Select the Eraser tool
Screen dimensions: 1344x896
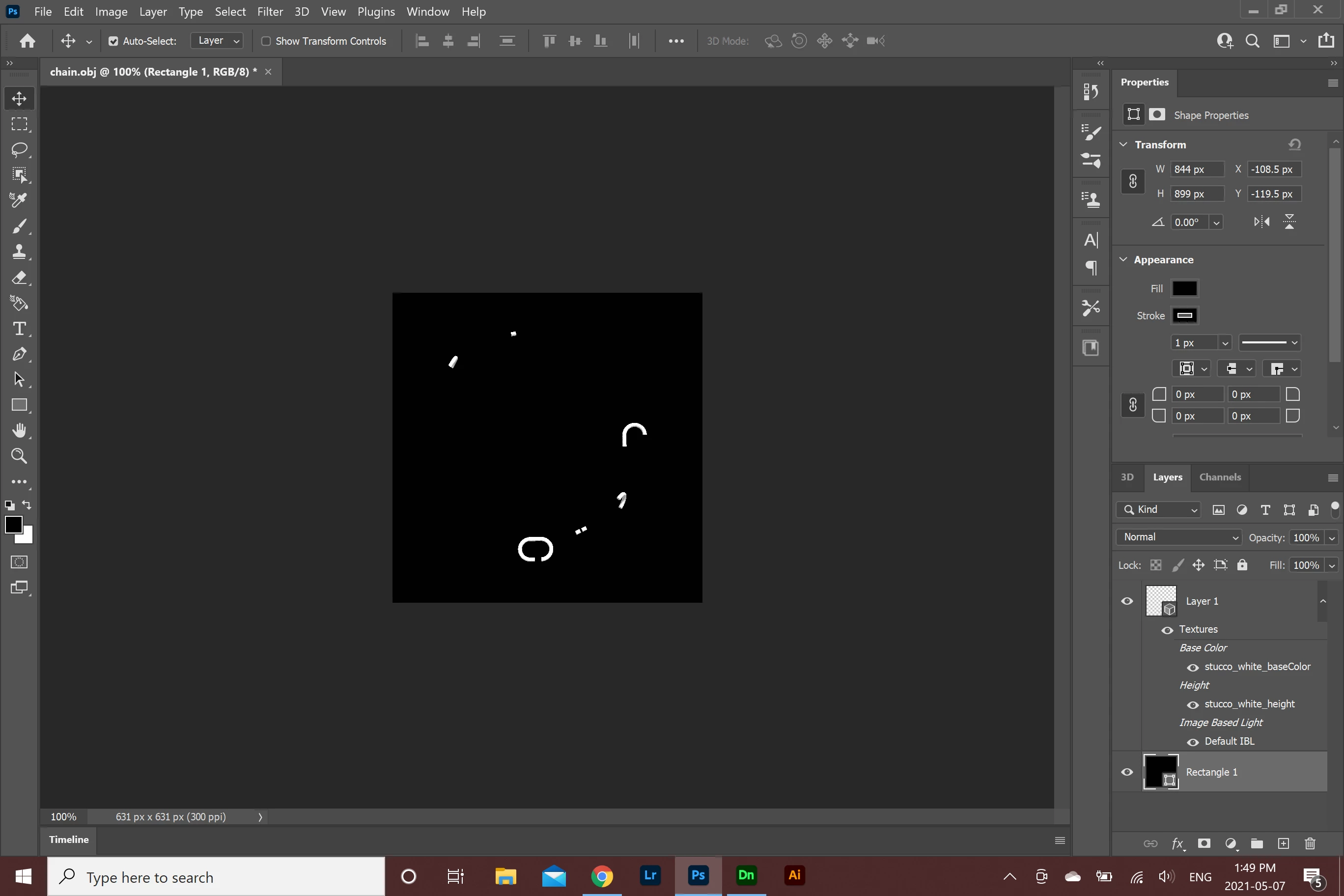19,278
